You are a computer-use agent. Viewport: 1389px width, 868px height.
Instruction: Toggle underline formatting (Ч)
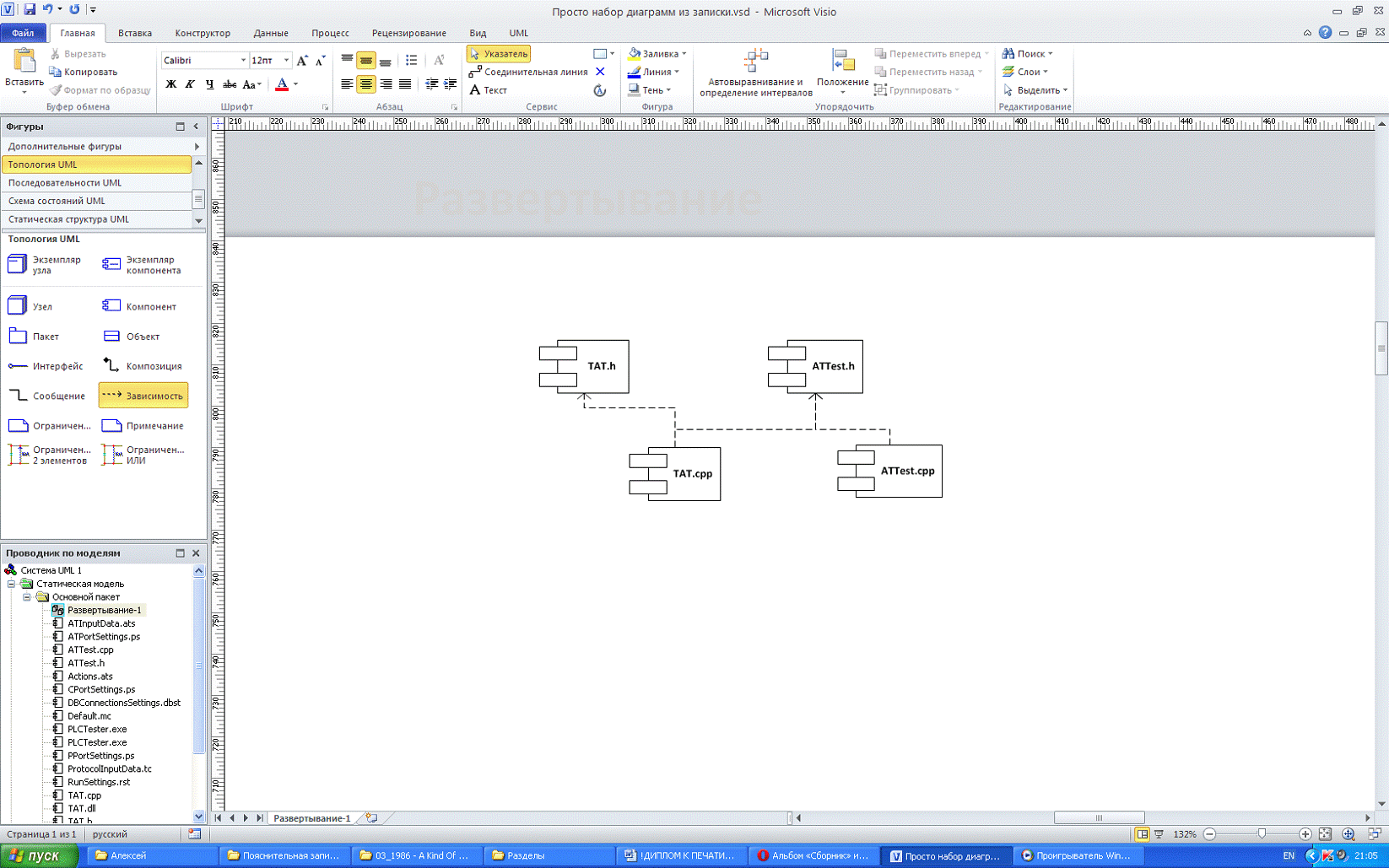[x=209, y=84]
